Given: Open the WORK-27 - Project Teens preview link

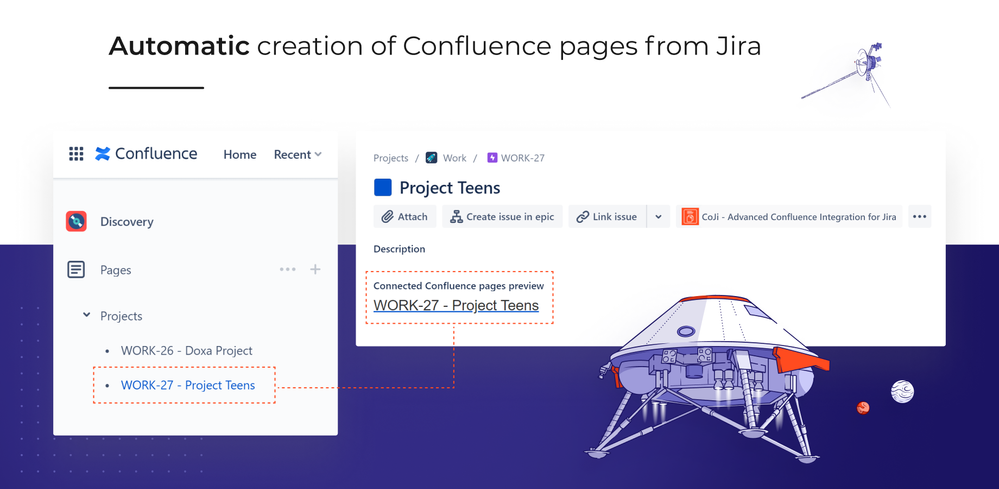Looking at the screenshot, I should pos(456,306).
